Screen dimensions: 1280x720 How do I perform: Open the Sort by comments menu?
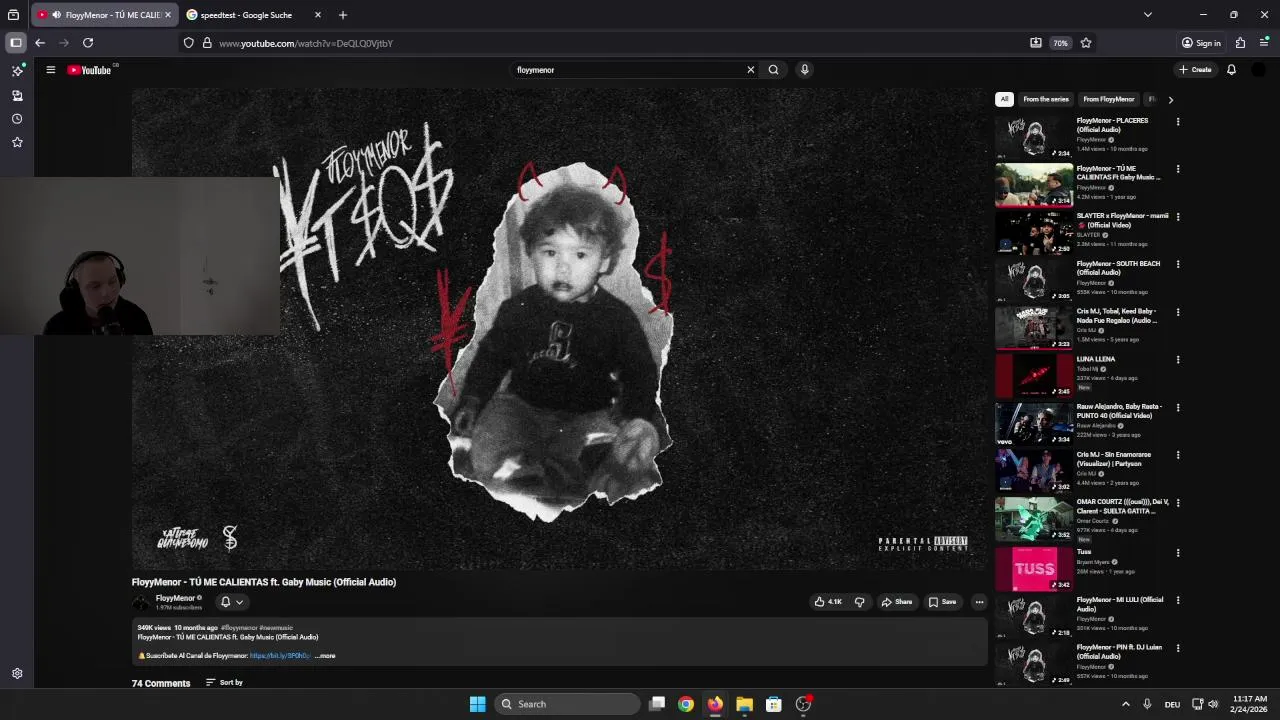click(224, 682)
